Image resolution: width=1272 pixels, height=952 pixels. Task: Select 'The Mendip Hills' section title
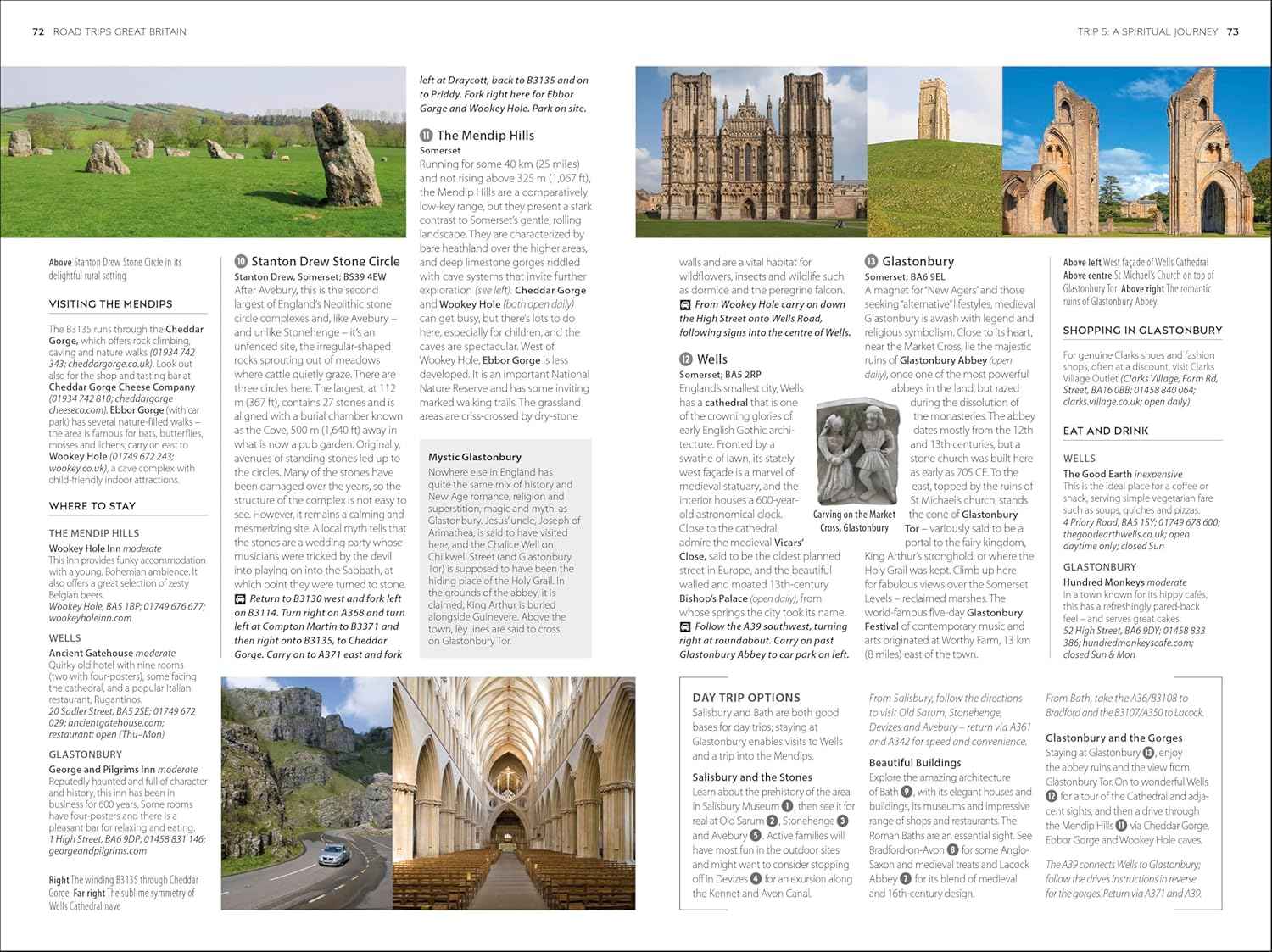point(486,136)
